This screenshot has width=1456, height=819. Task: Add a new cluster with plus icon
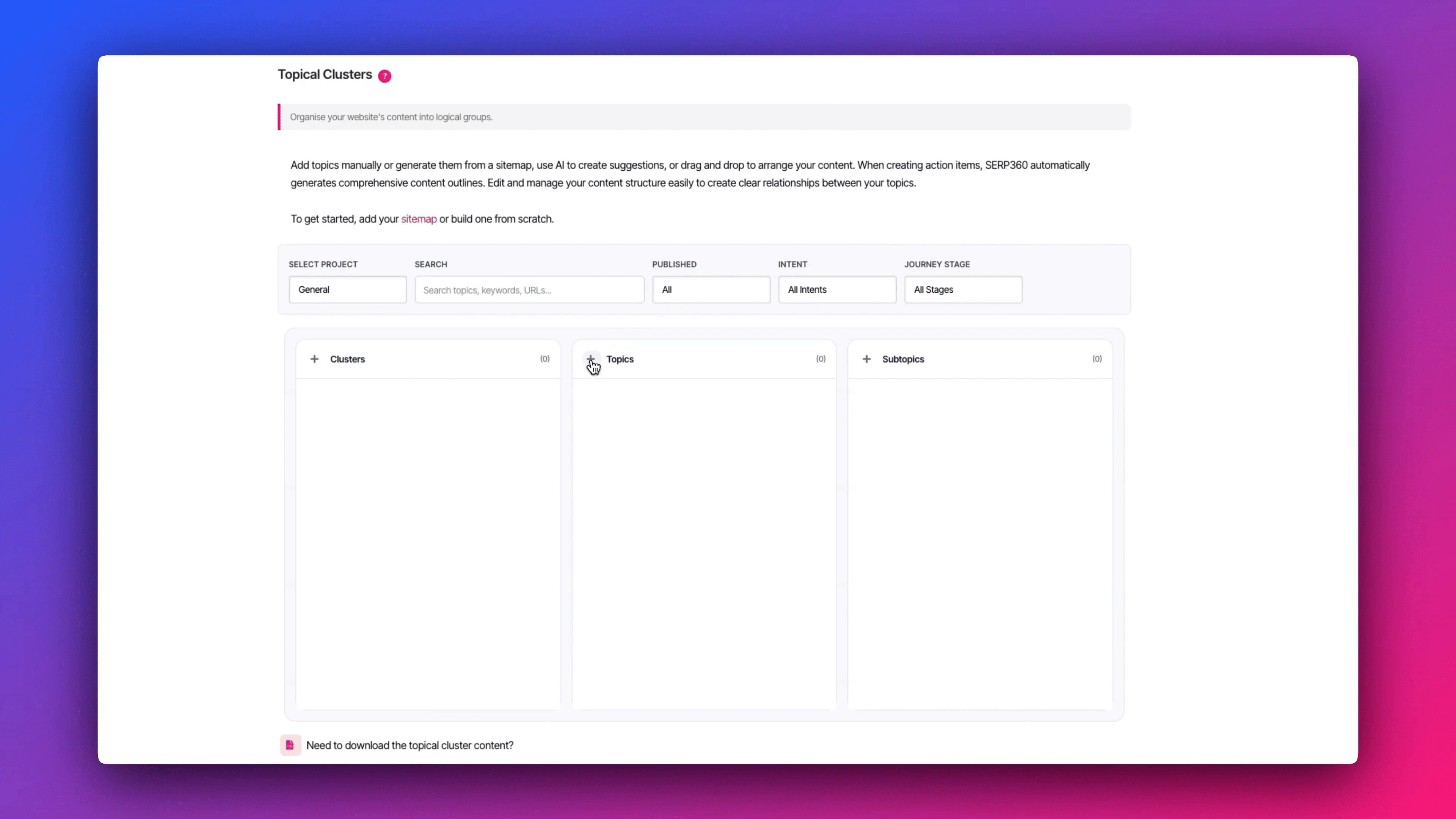tap(314, 359)
